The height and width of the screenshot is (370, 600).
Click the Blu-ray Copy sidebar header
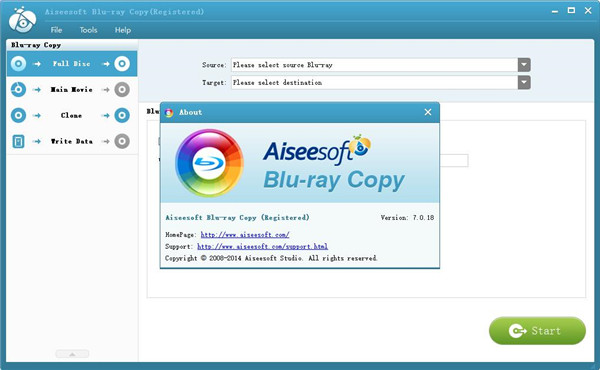pyautogui.click(x=36, y=45)
